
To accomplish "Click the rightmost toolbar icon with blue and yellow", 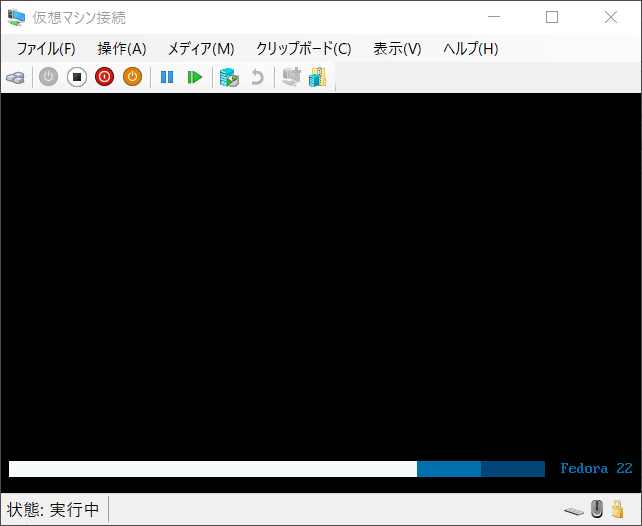I will point(318,77).
